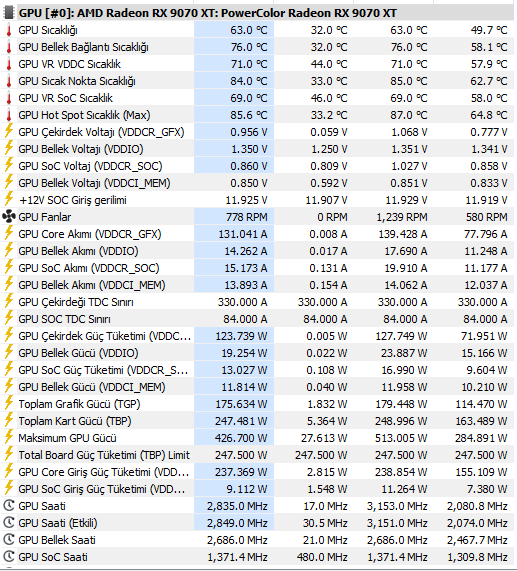Click thermometer icon next to GPU Bellek Bağlantı Sıcaklığı
Image resolution: width=517 pixels, height=571 pixels.
[x=9, y=47]
